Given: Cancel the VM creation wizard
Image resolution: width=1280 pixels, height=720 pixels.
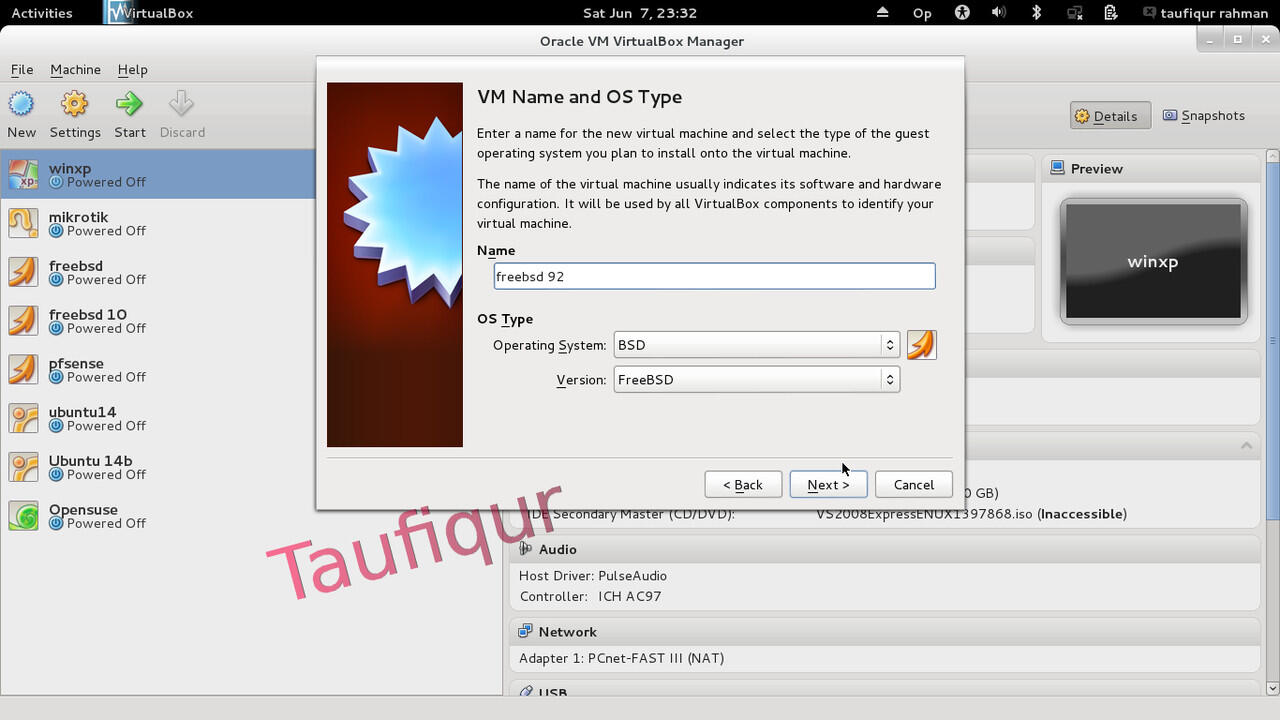Looking at the screenshot, I should [913, 484].
